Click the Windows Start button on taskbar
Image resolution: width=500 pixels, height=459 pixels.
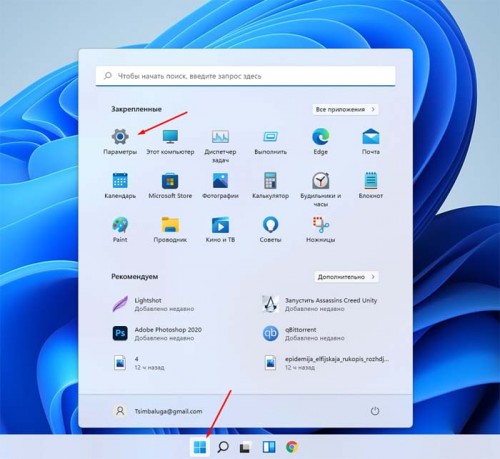point(200,447)
